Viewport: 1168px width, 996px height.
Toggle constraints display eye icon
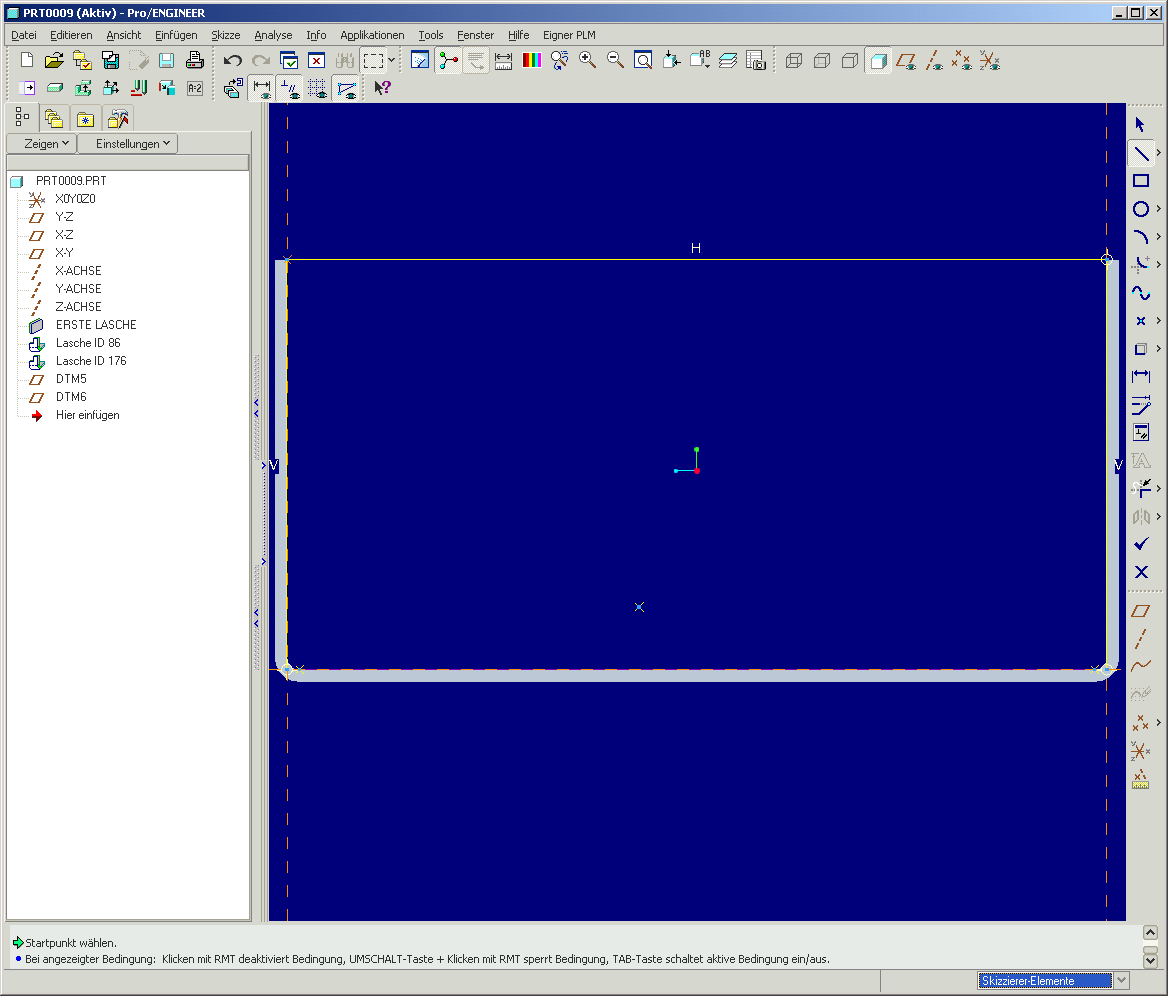290,89
